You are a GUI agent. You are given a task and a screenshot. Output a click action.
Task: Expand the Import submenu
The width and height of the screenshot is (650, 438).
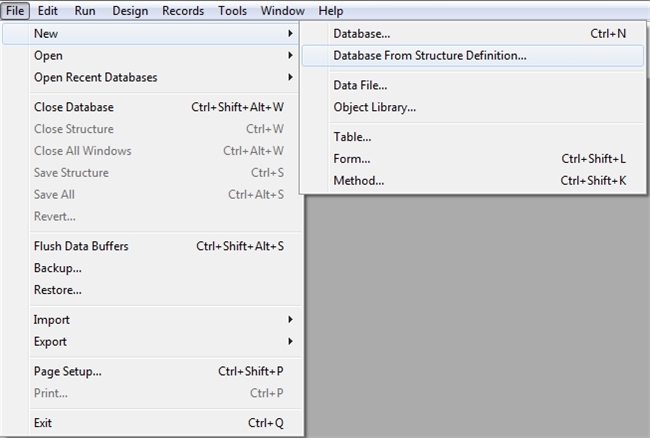52,320
